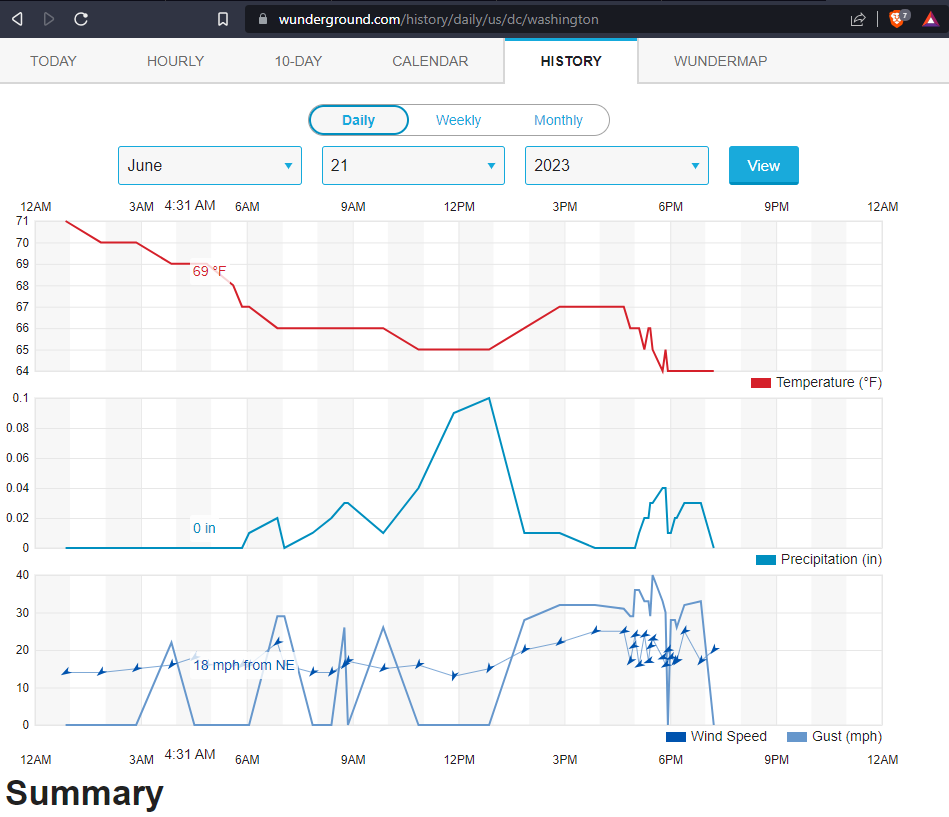Open the WUNDERMAP tab
This screenshot has width=949, height=817.
pyautogui.click(x=721, y=61)
